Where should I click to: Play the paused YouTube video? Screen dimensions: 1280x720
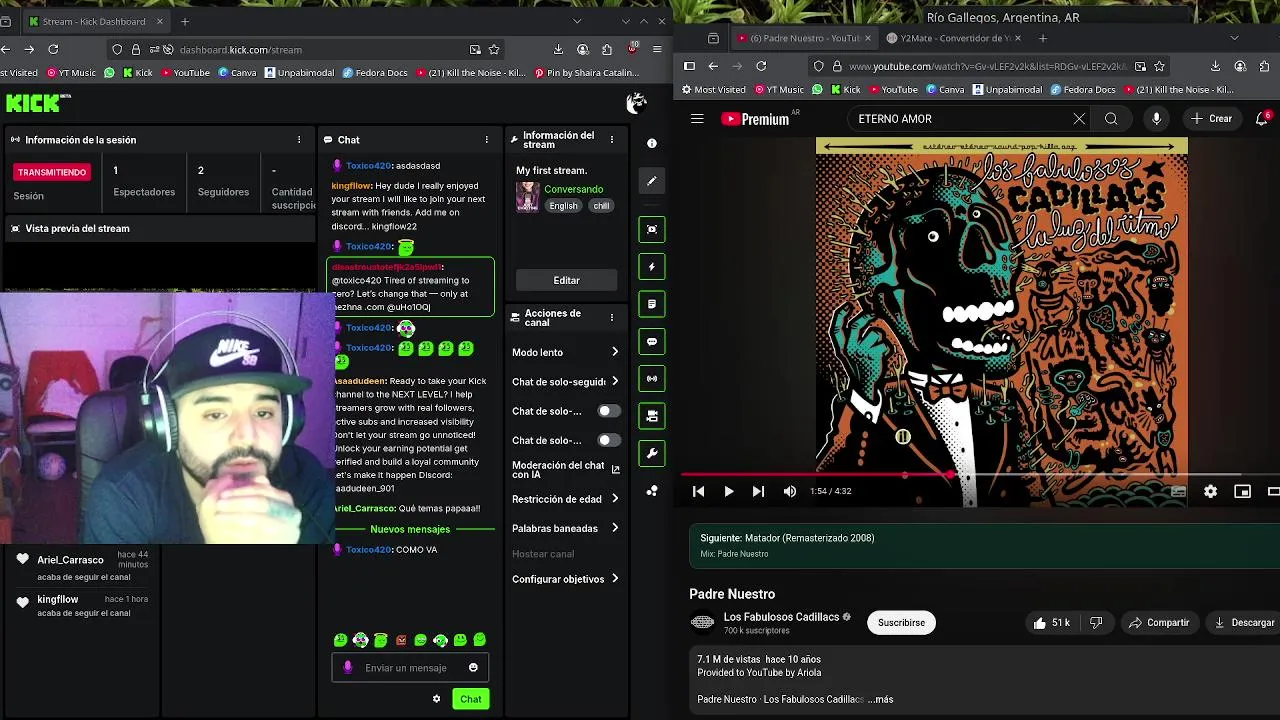click(x=728, y=491)
